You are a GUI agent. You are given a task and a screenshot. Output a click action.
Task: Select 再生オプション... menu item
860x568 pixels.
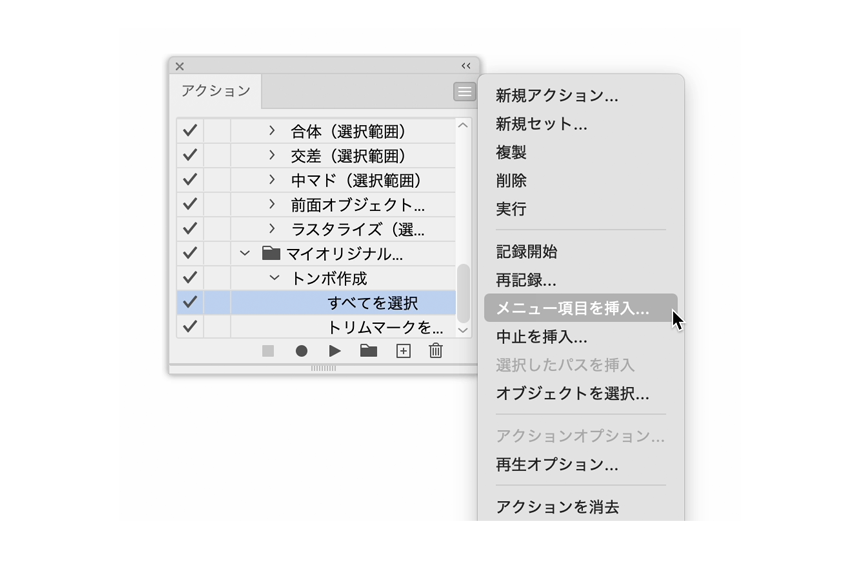pos(557,464)
